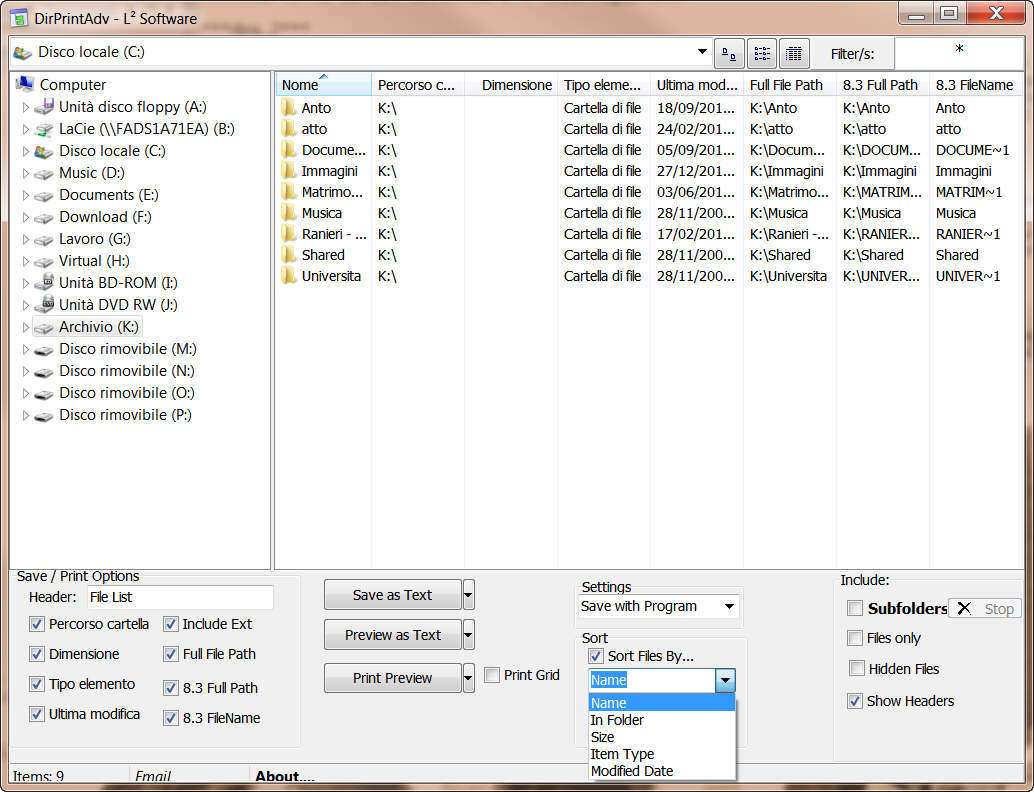
Task: Select In Folder sort option
Action: 661,720
